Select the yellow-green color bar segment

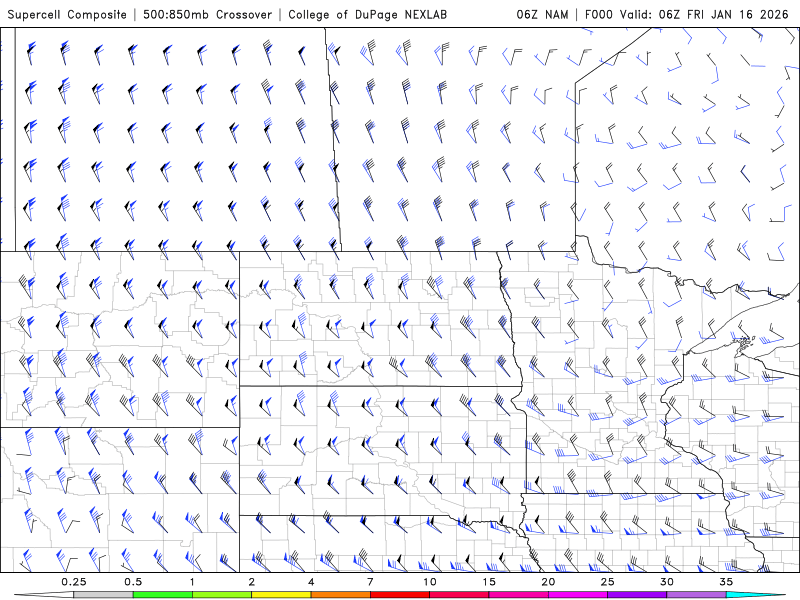click(x=222, y=595)
